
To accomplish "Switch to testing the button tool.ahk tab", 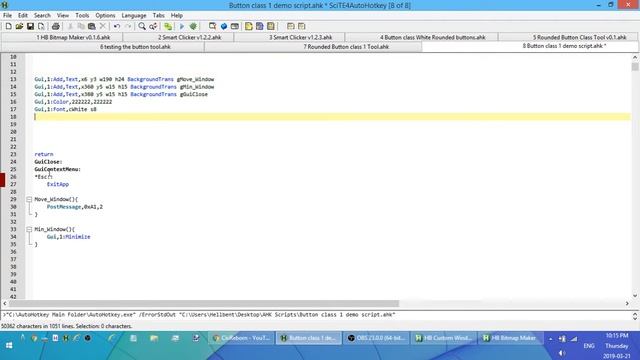I will click(103, 47).
